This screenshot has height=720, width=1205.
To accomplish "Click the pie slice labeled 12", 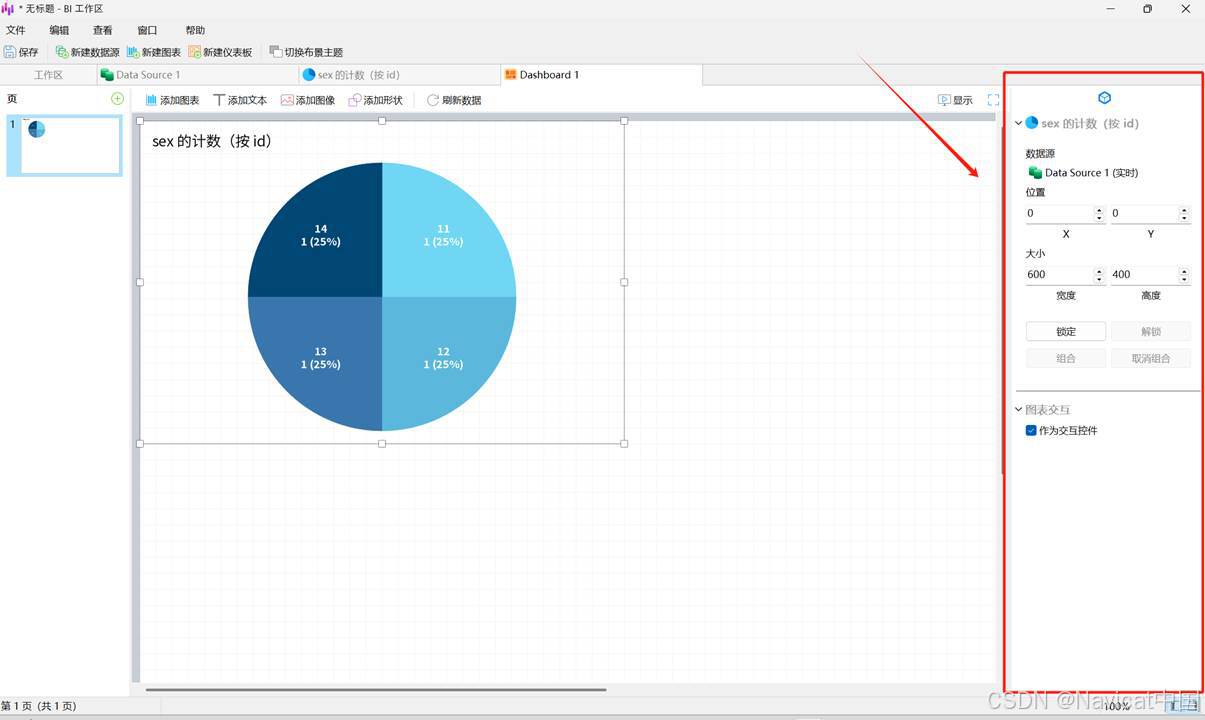I will pos(443,358).
